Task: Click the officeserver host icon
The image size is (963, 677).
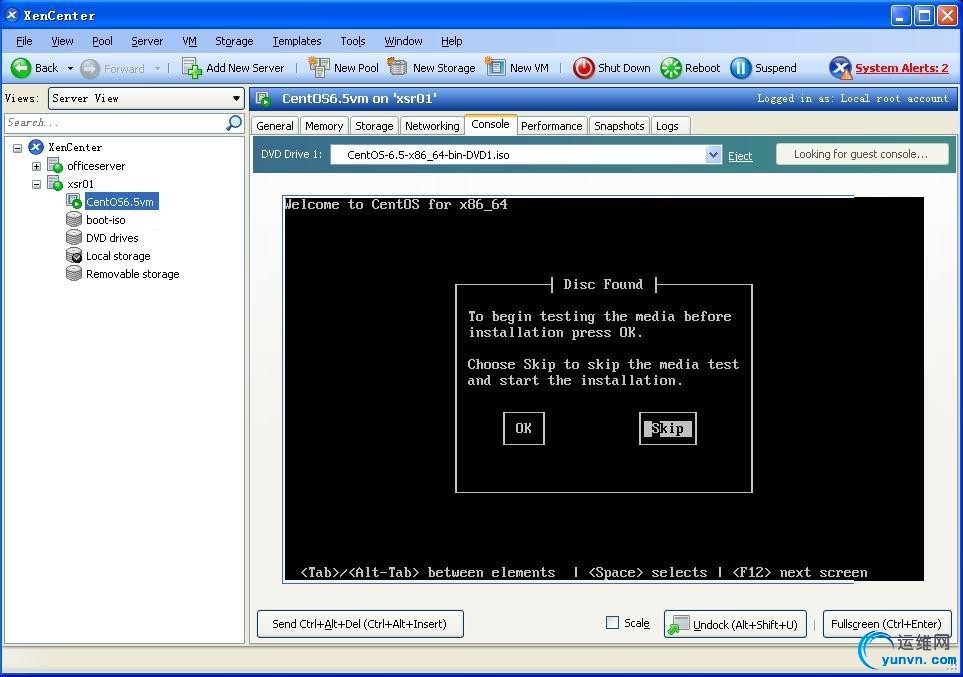Action: [55, 165]
